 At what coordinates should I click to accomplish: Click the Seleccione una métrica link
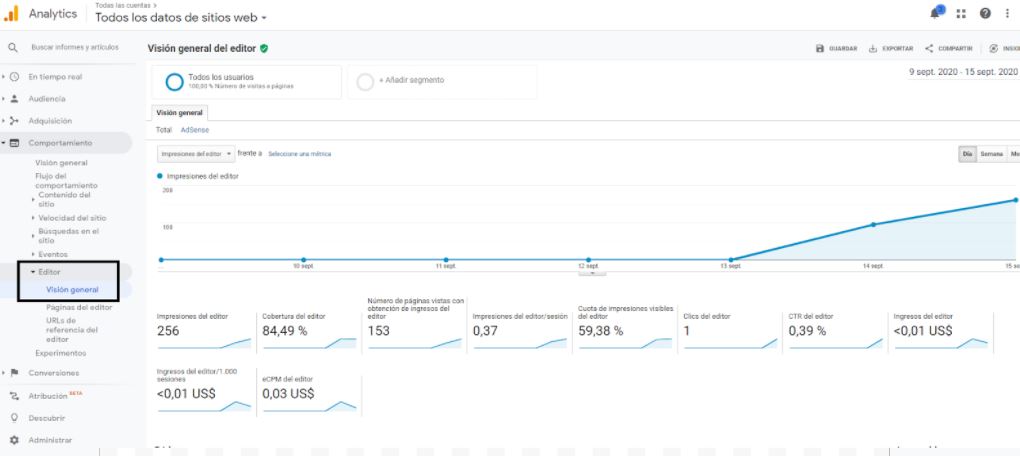click(x=299, y=154)
